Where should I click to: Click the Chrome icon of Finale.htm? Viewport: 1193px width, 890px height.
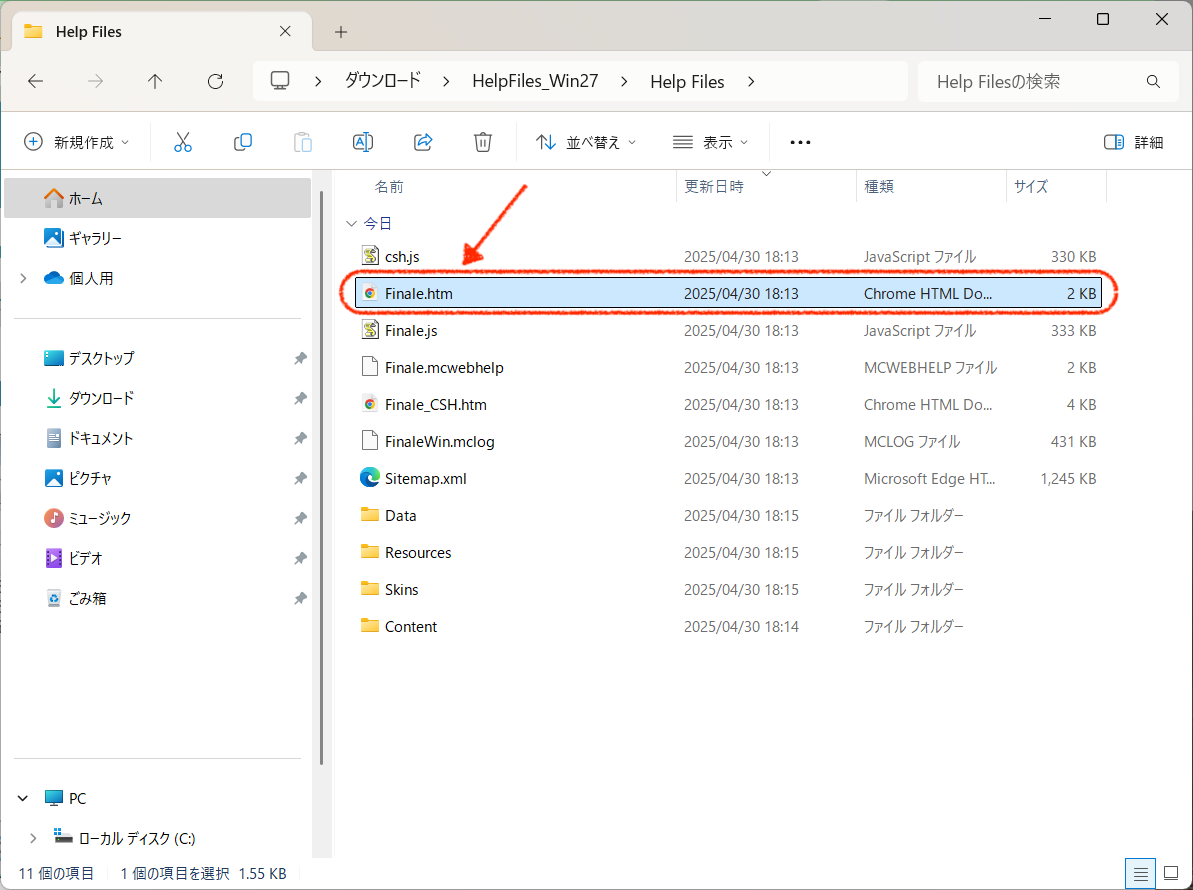point(370,293)
